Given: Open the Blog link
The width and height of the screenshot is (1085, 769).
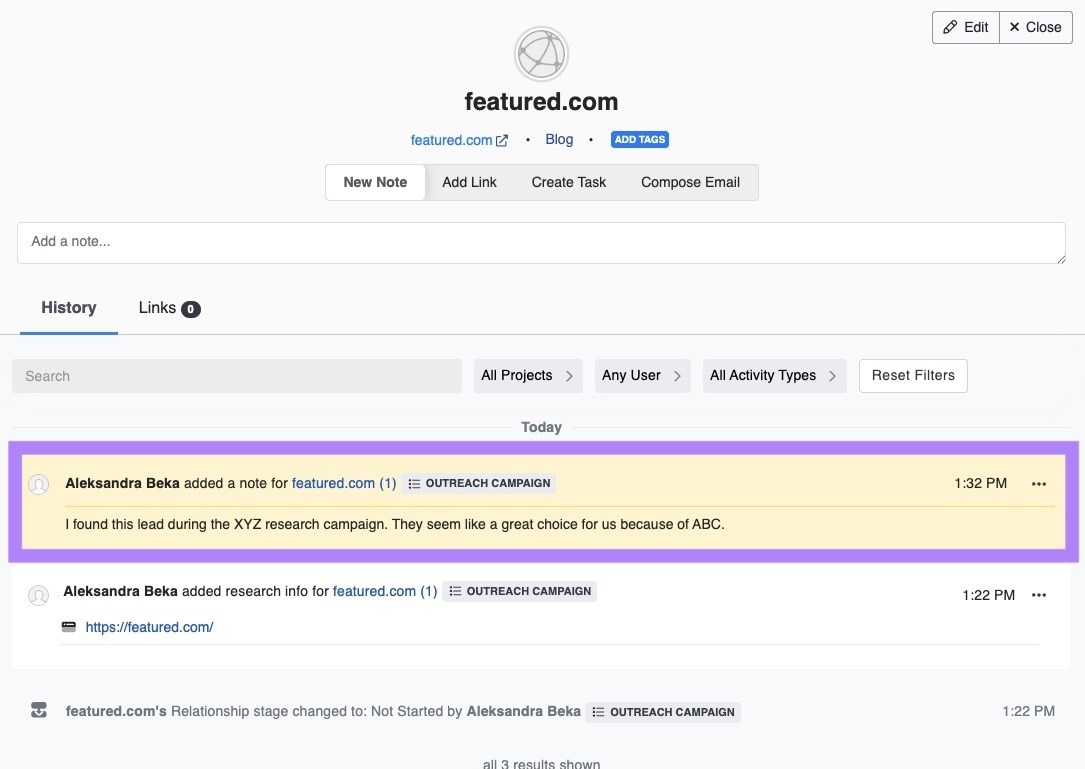Looking at the screenshot, I should [559, 139].
